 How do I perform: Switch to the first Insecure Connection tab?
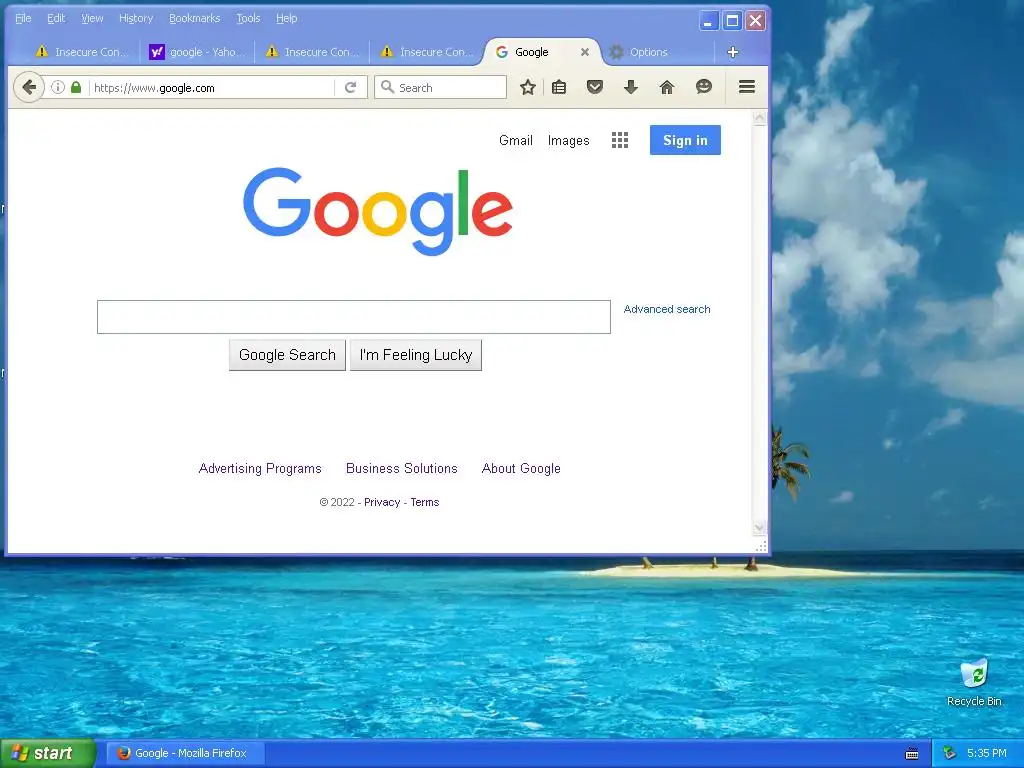(82, 52)
